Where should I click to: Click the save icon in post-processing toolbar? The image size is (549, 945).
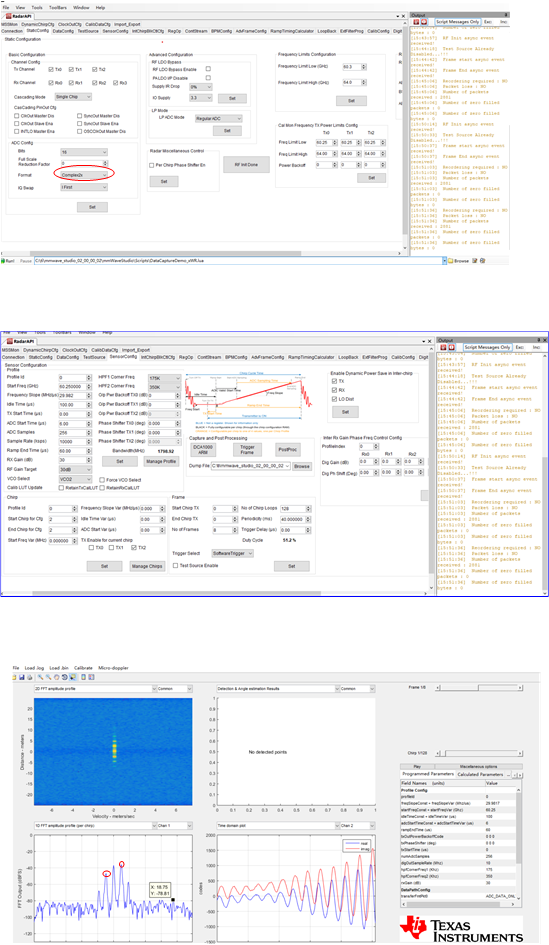22,677
